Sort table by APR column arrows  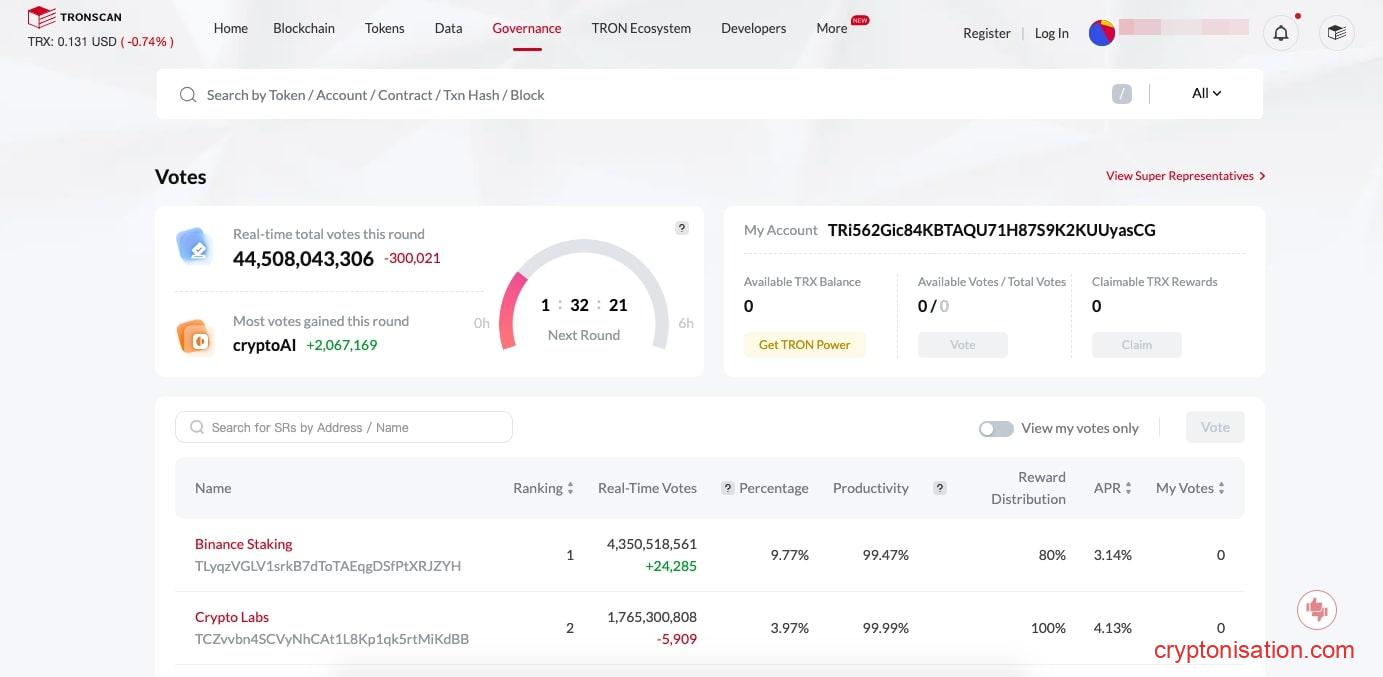tap(1128, 488)
